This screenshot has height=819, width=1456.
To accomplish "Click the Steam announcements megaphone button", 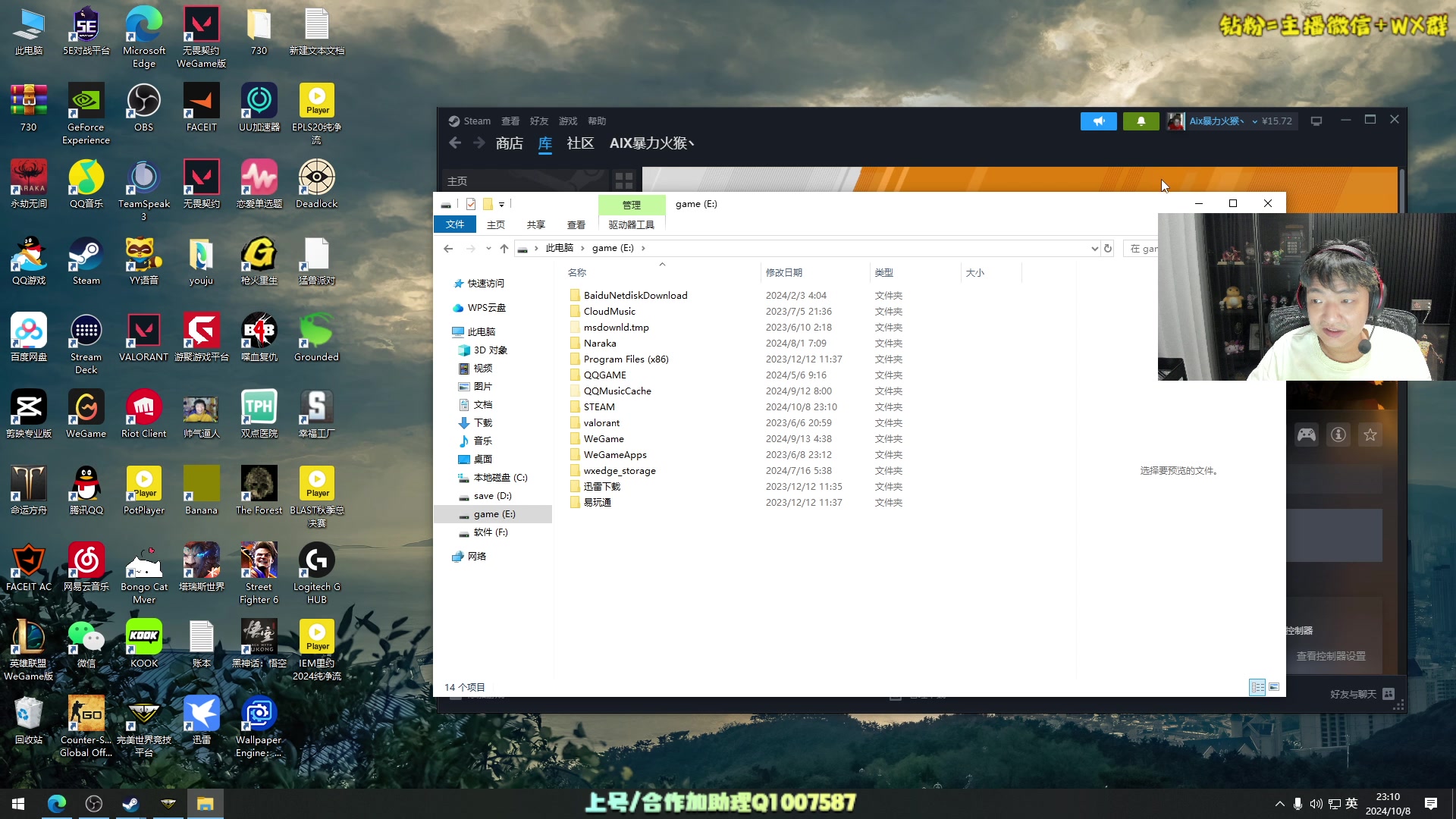I will 1098,121.
